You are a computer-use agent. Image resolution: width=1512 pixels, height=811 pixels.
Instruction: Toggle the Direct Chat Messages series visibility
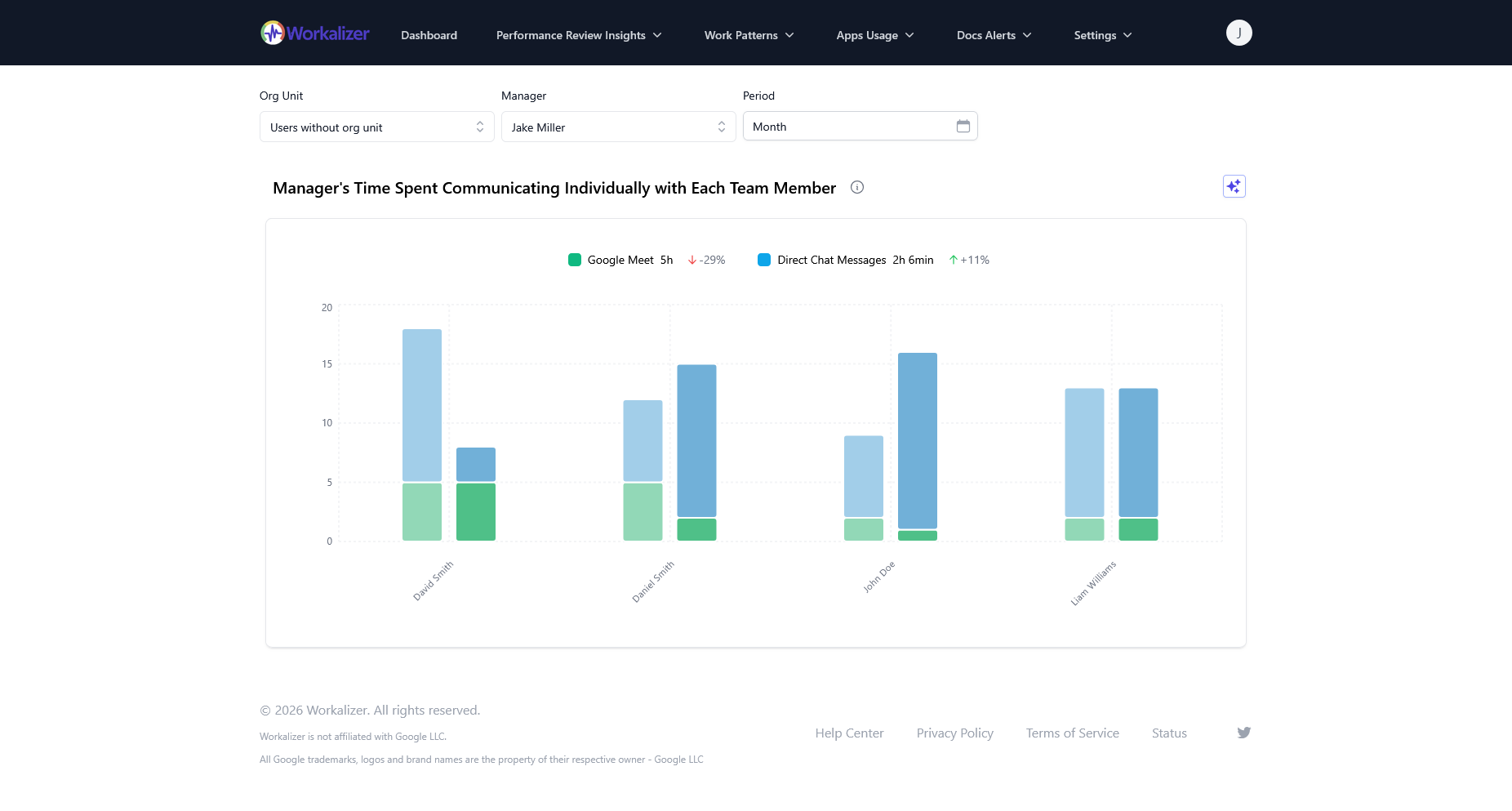(831, 260)
